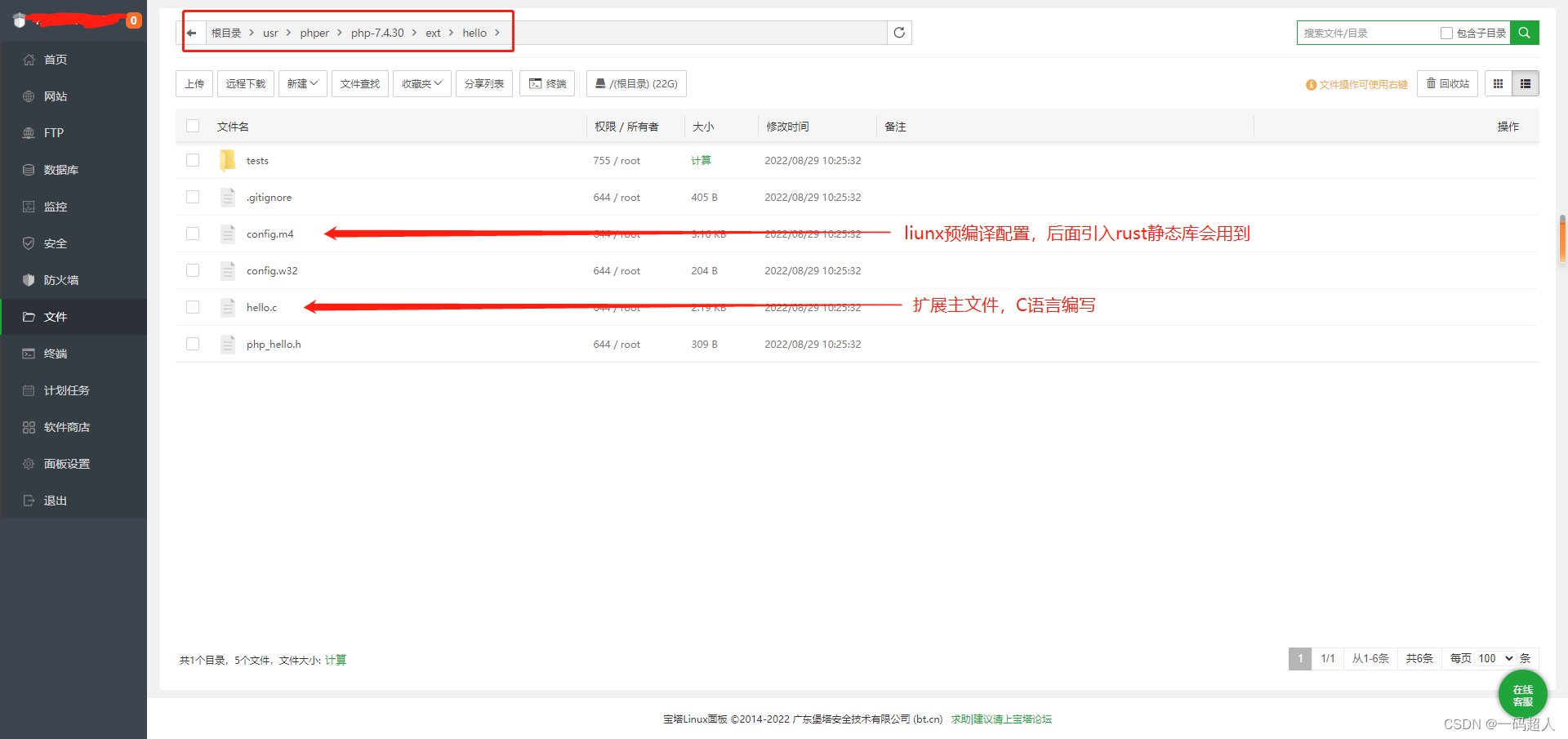Click the usr breadcrumb segment
The height and width of the screenshot is (739, 1568).
coord(270,33)
